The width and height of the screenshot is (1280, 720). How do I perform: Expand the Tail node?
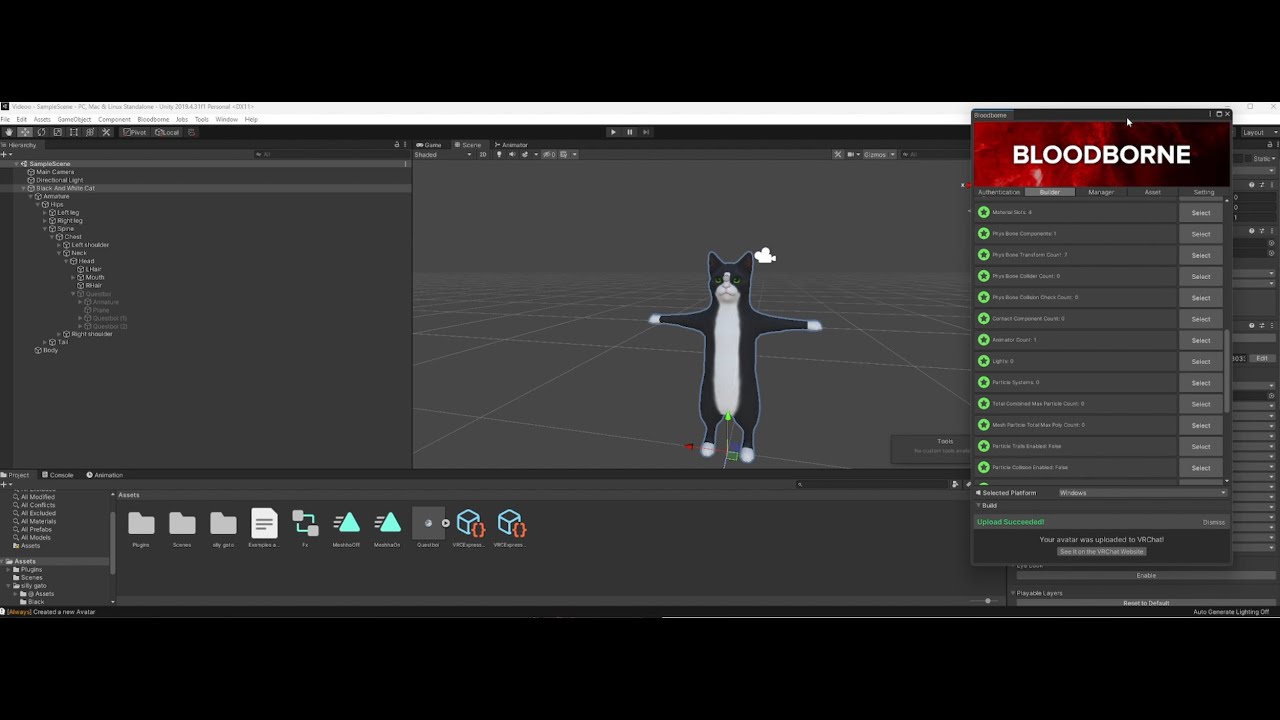tap(45, 342)
